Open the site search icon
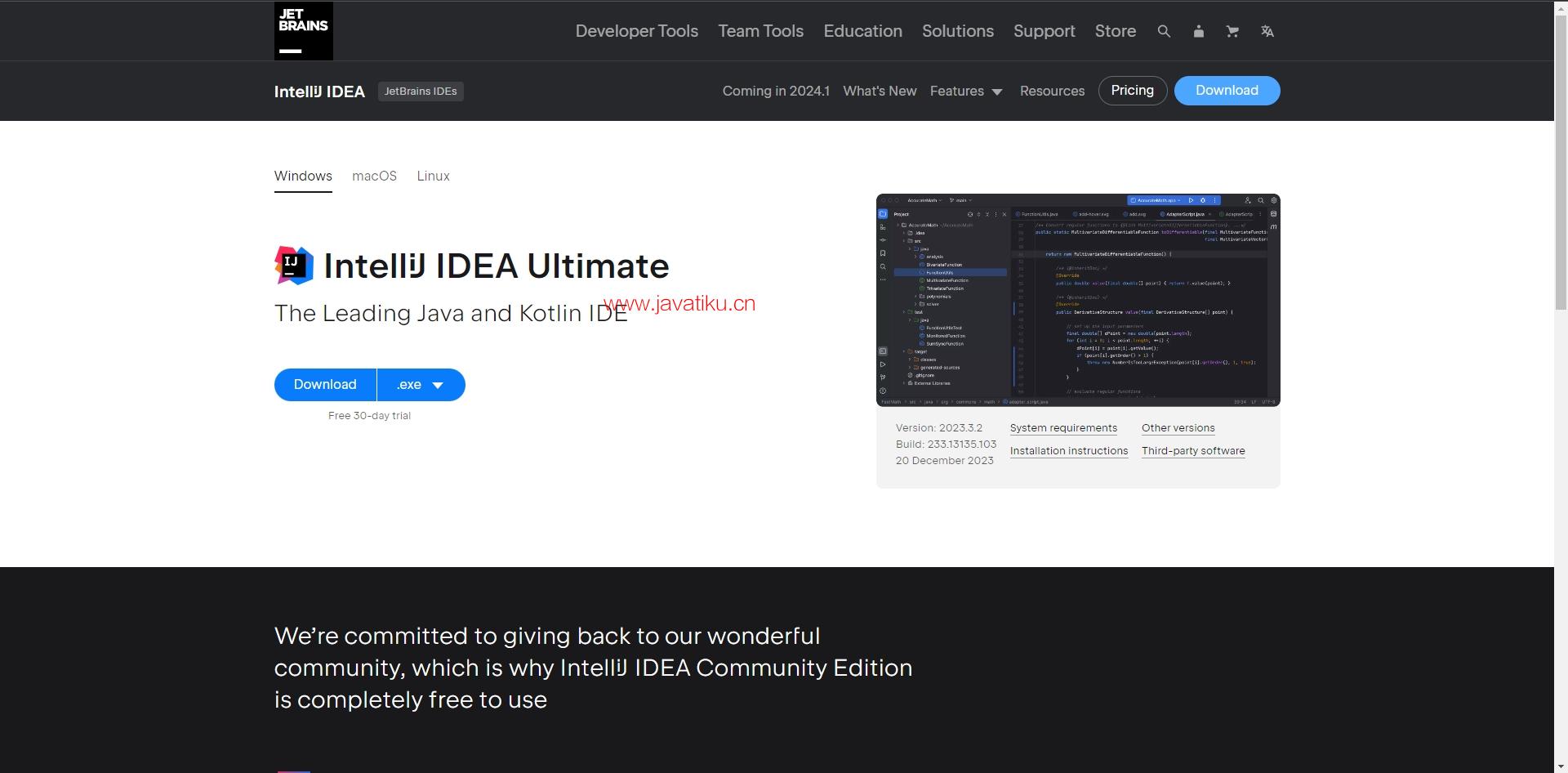The width and height of the screenshot is (1568, 773). click(x=1164, y=31)
